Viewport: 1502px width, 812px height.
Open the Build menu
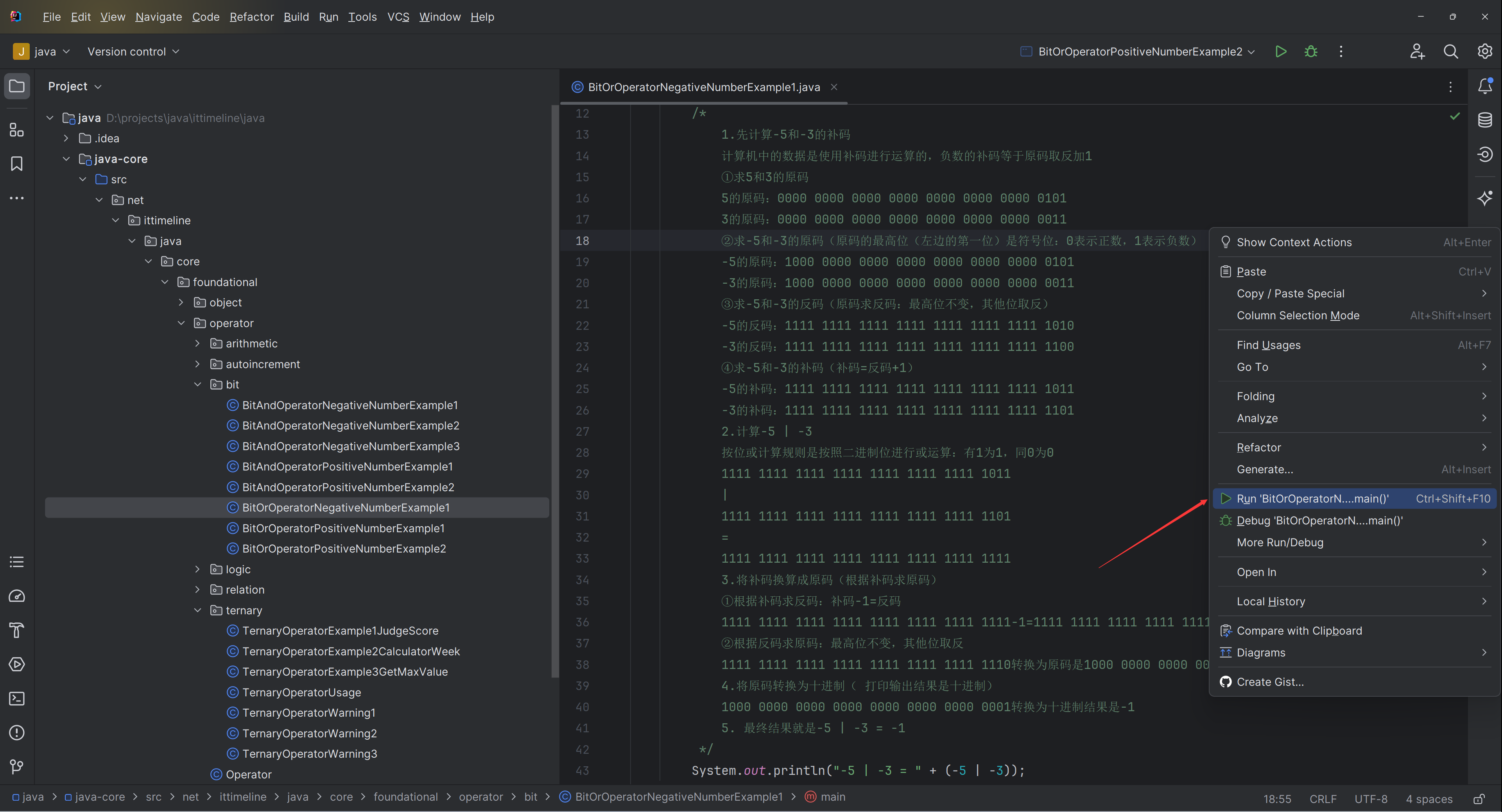tap(296, 17)
